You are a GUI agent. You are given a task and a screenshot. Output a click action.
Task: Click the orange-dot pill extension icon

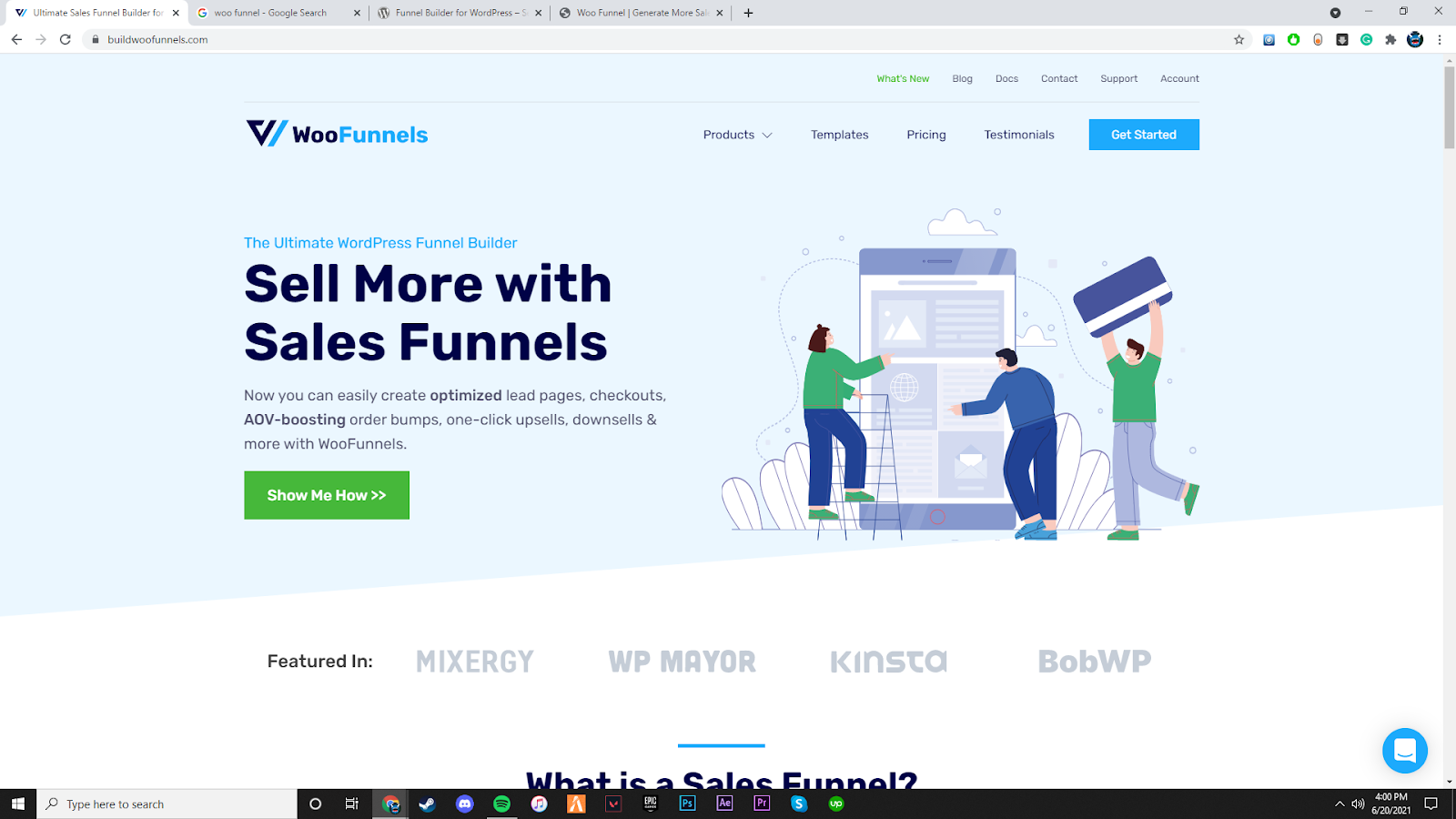tap(1318, 39)
